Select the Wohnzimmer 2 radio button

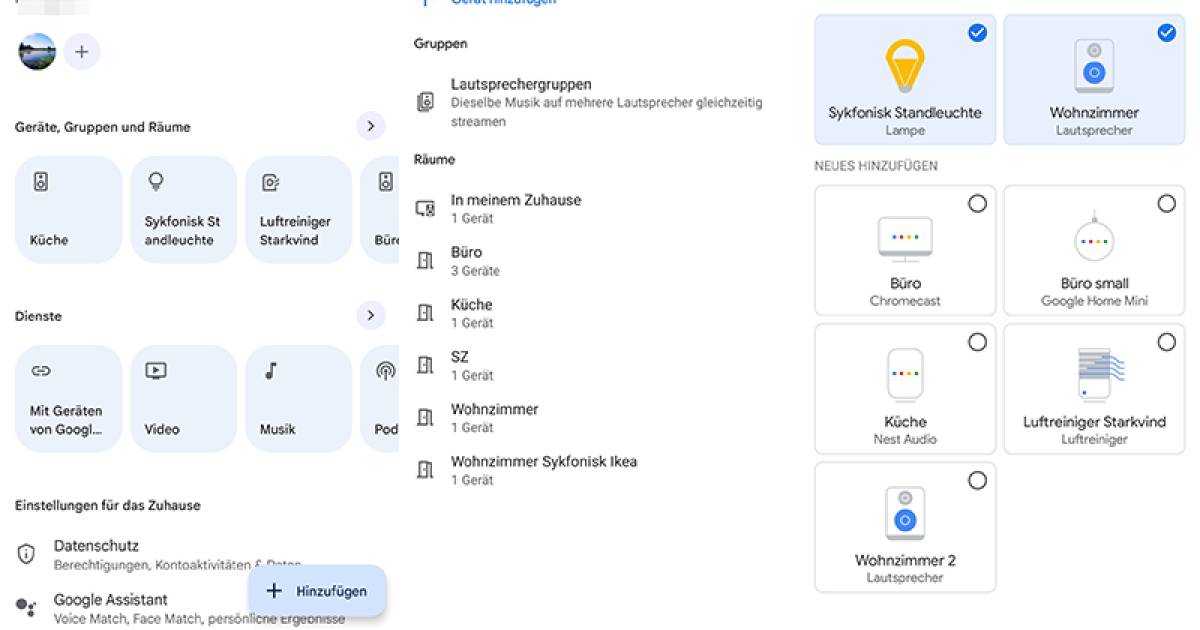[x=977, y=481]
